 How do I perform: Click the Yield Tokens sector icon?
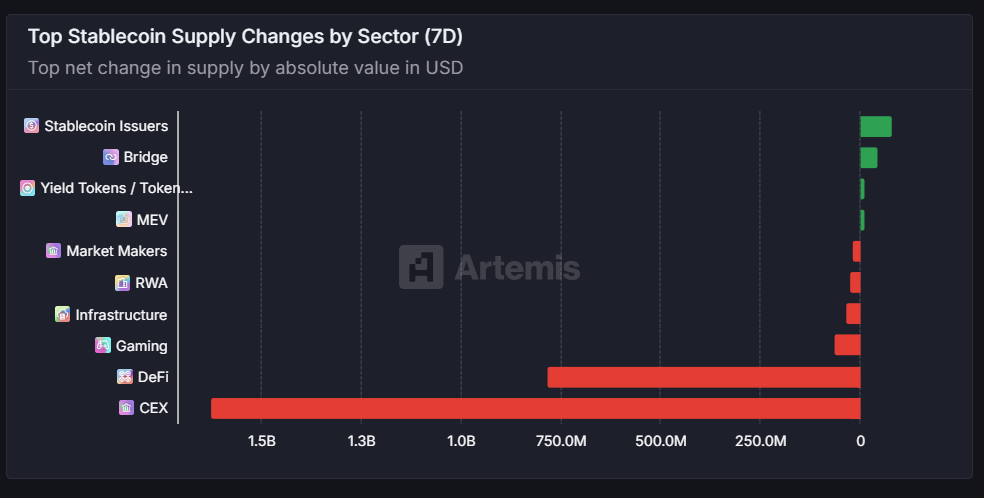pos(28,188)
